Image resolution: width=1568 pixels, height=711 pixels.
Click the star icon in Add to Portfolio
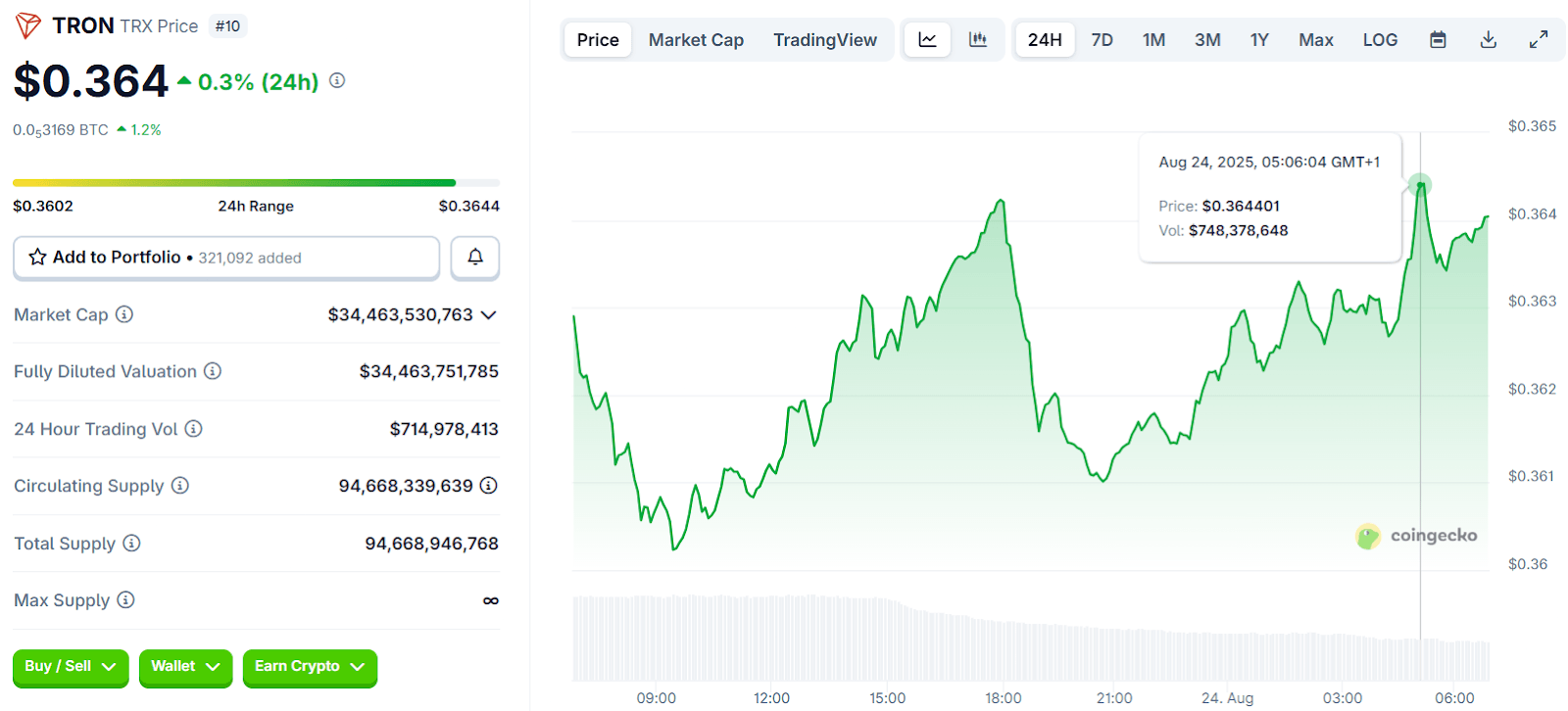[37, 257]
